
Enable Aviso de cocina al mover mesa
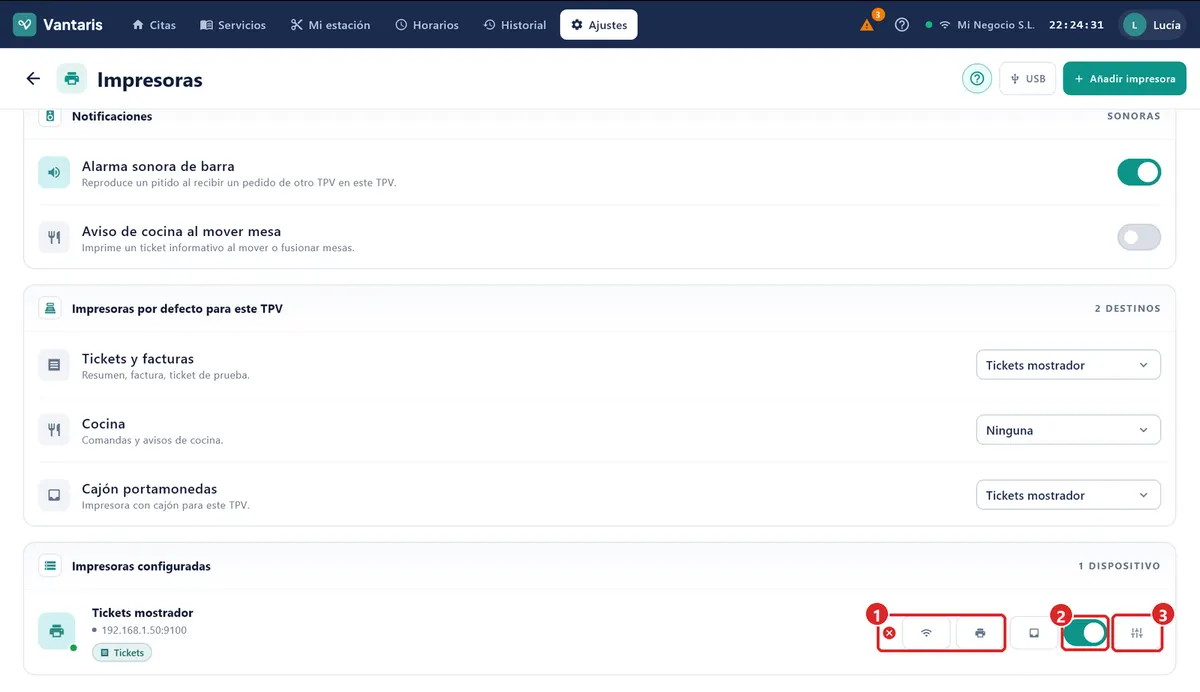pos(1139,237)
